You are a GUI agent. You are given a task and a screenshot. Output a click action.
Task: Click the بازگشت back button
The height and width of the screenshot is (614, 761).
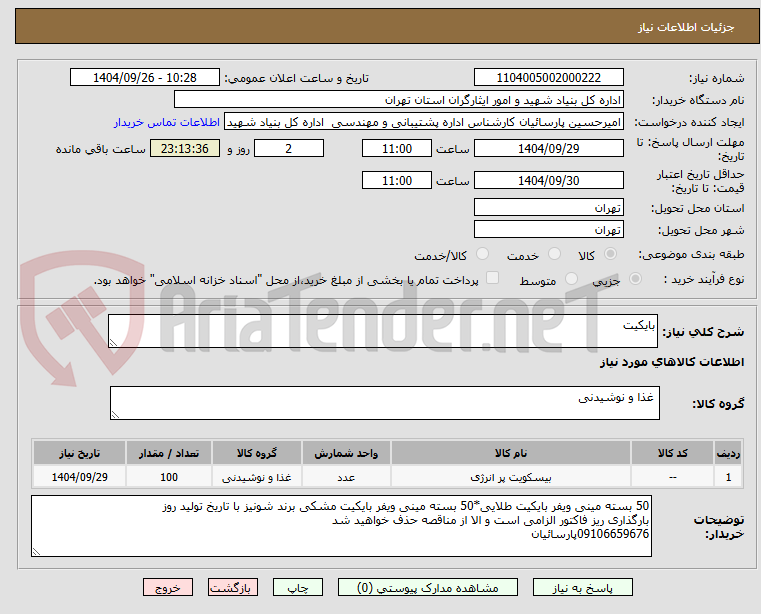232,587
